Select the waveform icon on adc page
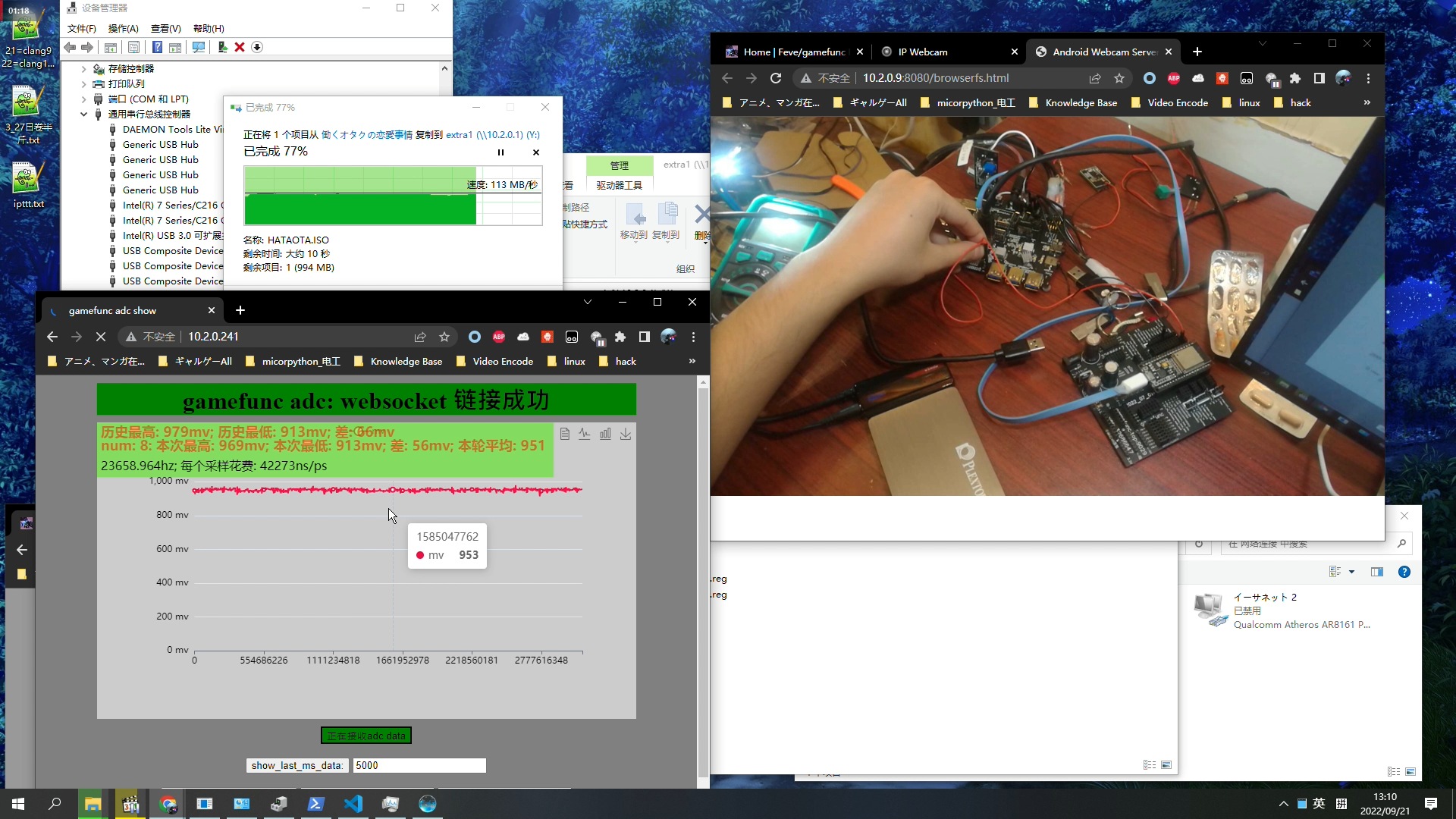1456x819 pixels. (x=585, y=433)
